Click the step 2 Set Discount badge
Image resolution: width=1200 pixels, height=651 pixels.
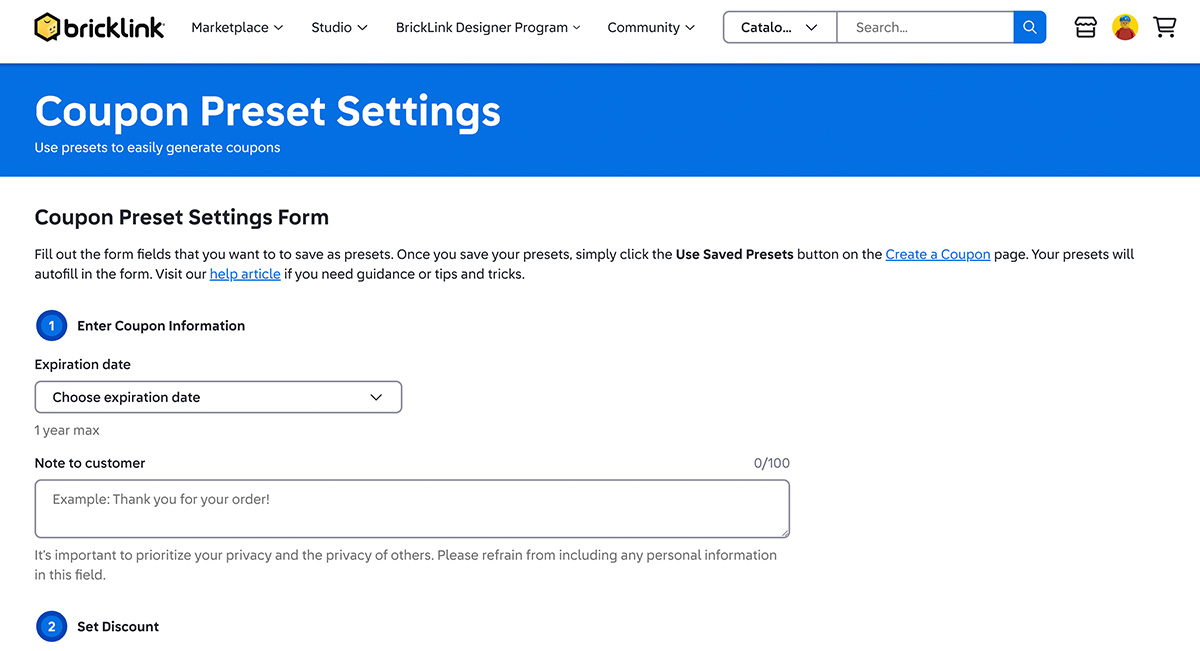coord(51,627)
